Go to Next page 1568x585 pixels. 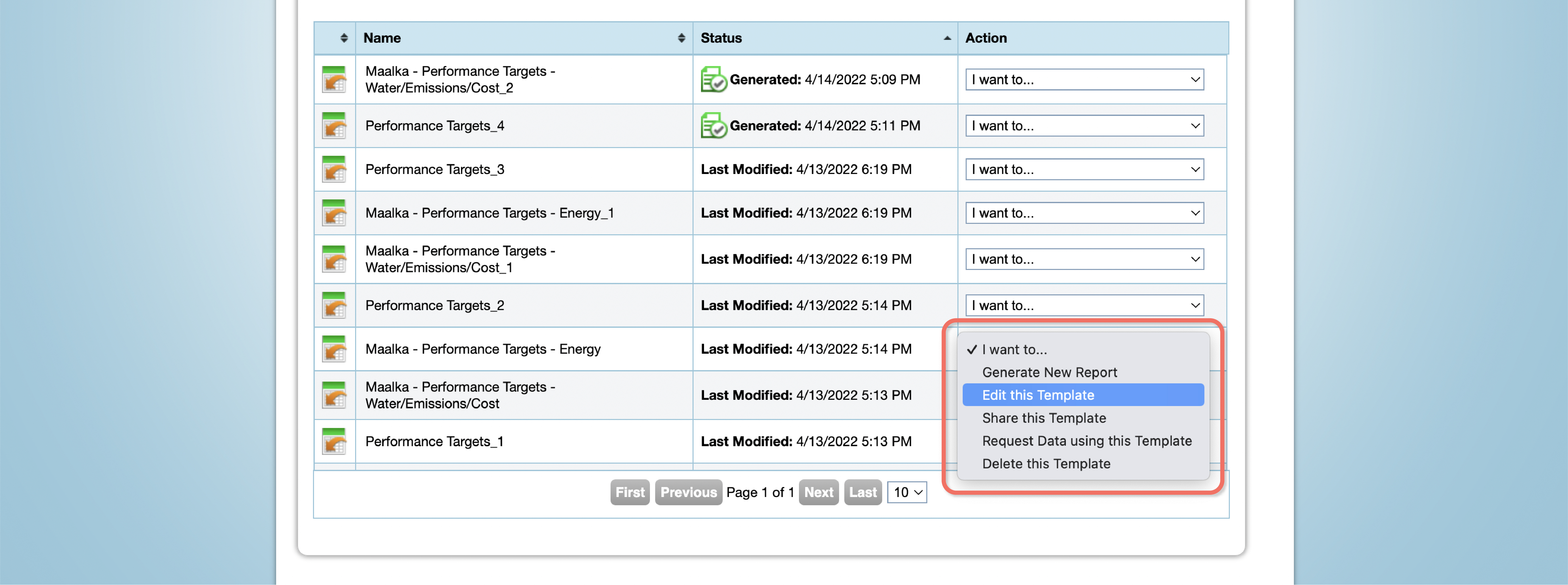pyautogui.click(x=819, y=493)
